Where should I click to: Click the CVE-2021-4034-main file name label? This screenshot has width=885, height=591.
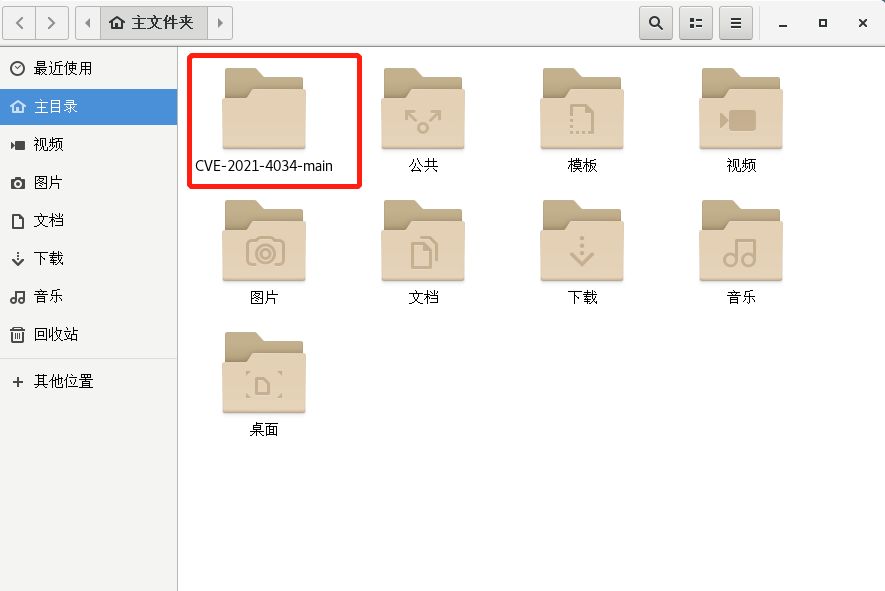(x=264, y=166)
